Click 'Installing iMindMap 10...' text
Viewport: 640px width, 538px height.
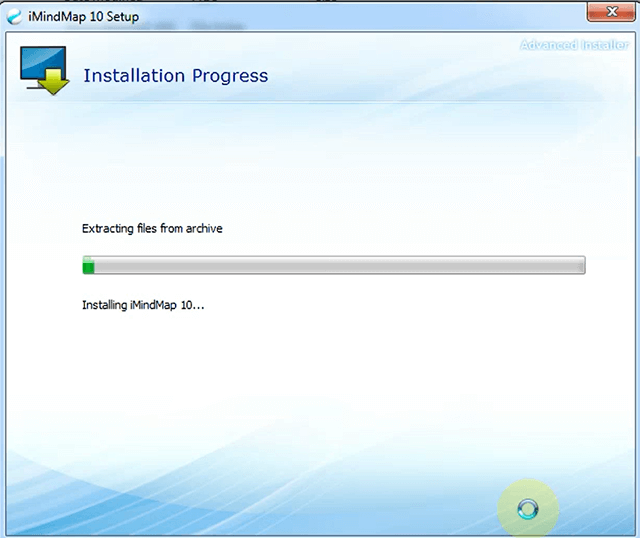click(x=143, y=305)
